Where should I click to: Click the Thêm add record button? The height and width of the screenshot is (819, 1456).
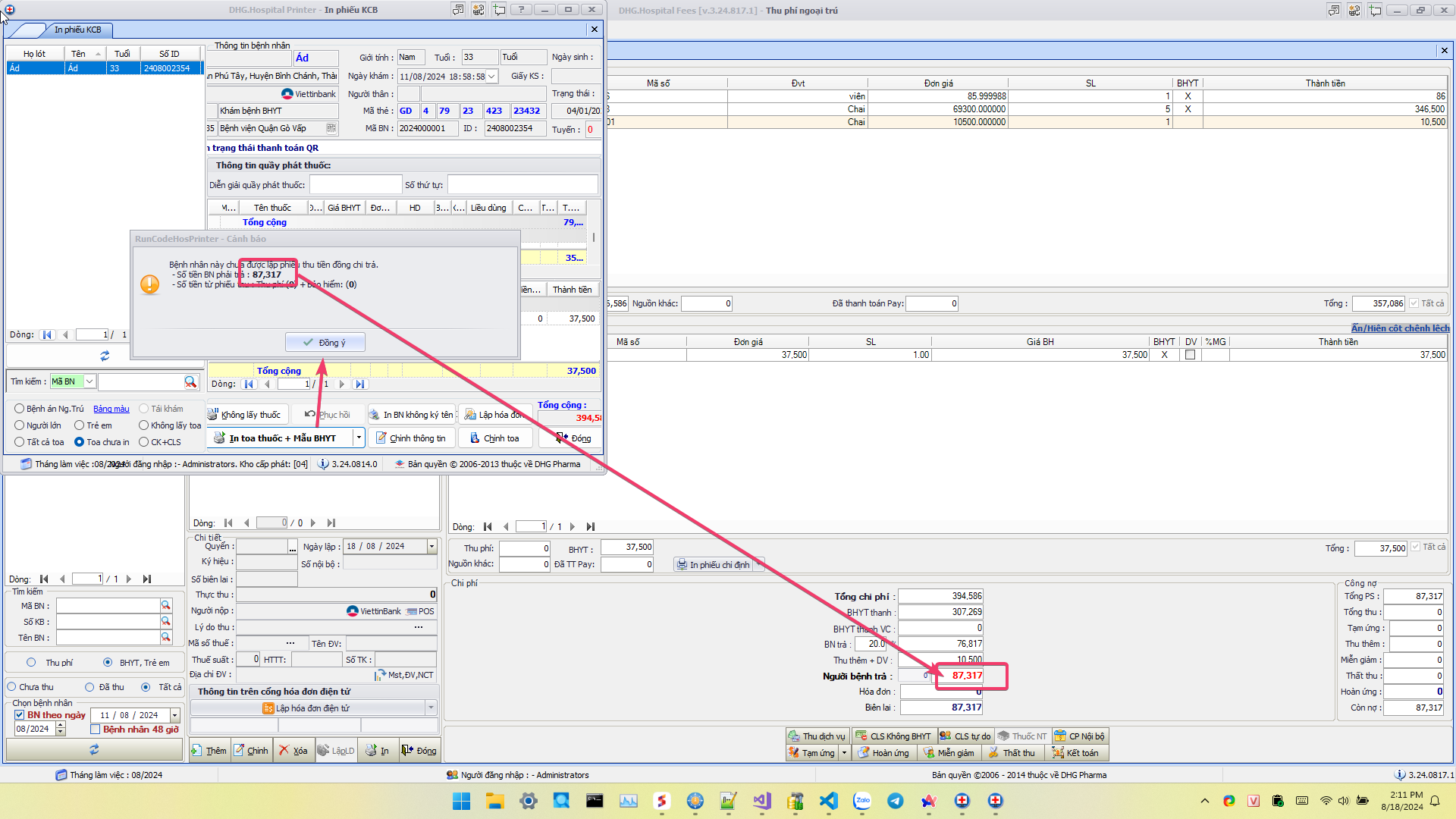[209, 751]
